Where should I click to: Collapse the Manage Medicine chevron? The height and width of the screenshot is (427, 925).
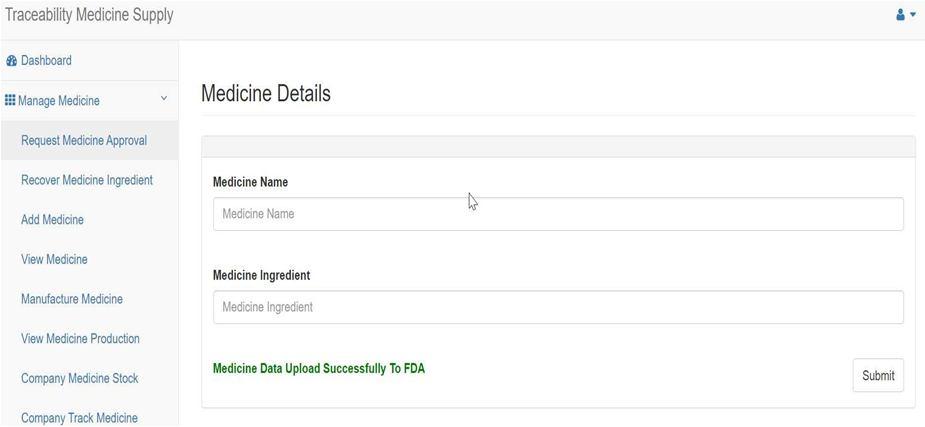164,98
